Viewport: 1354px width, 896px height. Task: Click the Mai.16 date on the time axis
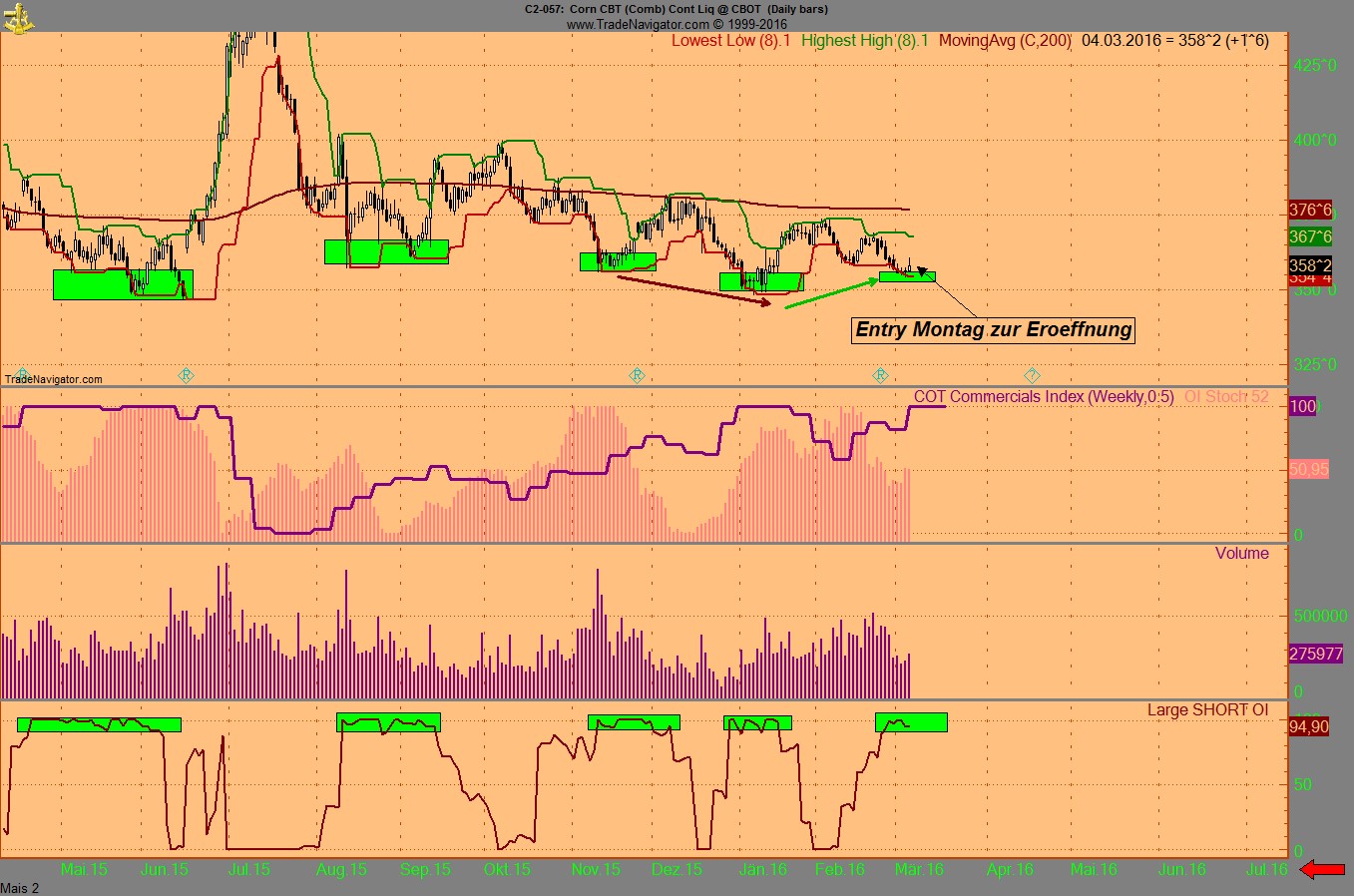point(1094,869)
